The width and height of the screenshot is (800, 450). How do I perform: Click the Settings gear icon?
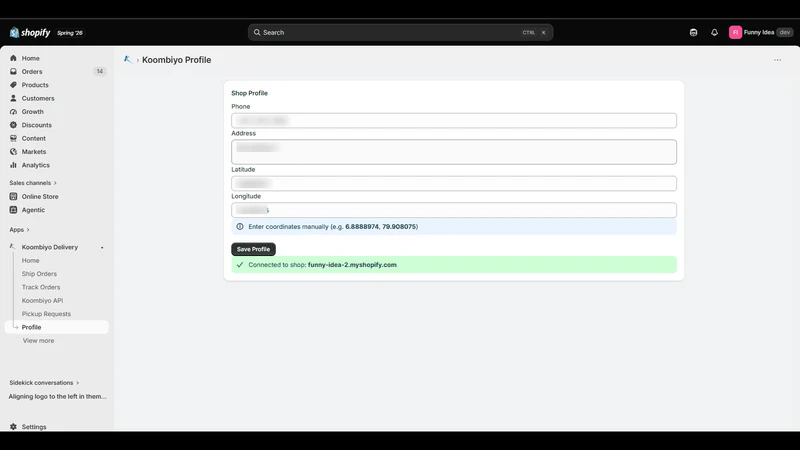13,427
